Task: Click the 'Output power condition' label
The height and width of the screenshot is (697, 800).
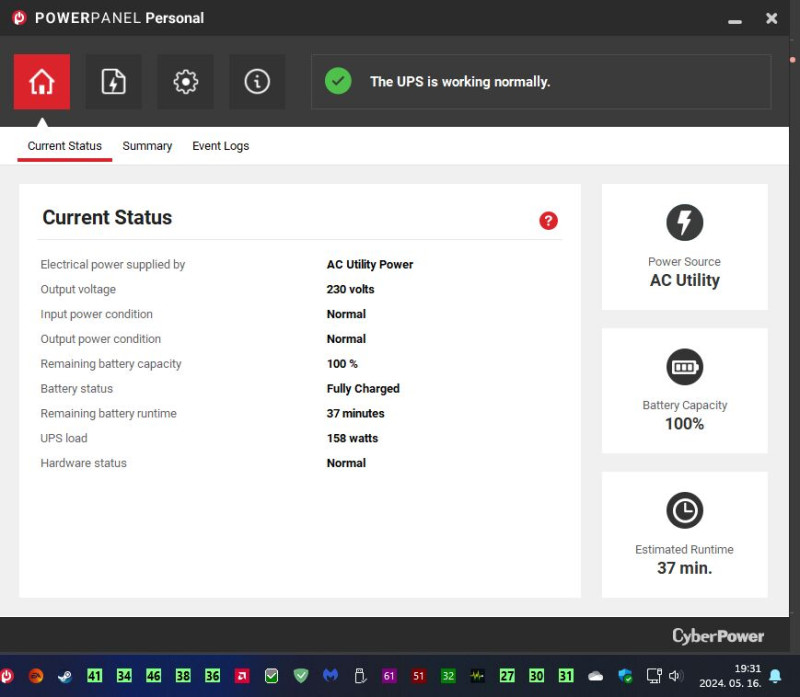Action: point(101,339)
